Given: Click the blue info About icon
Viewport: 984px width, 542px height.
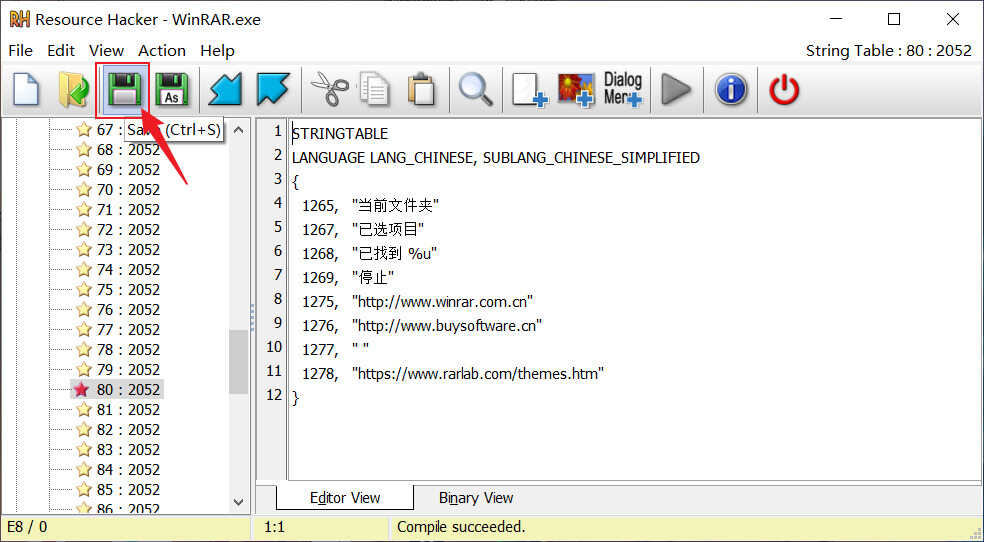Looking at the screenshot, I should (x=730, y=90).
